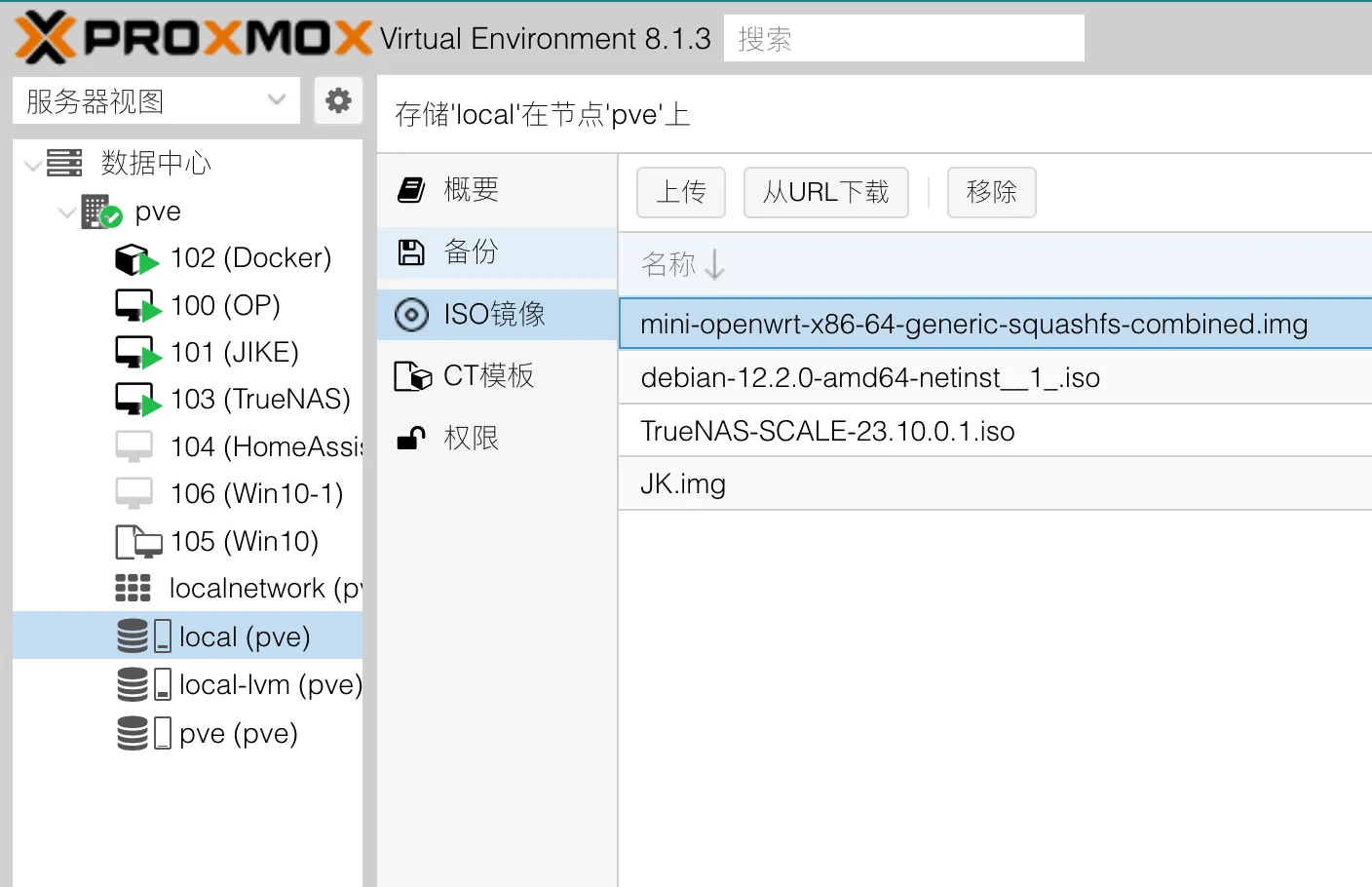Screen dimensions: 1372x887
Task: Click the 移除 remove button
Action: click(992, 192)
